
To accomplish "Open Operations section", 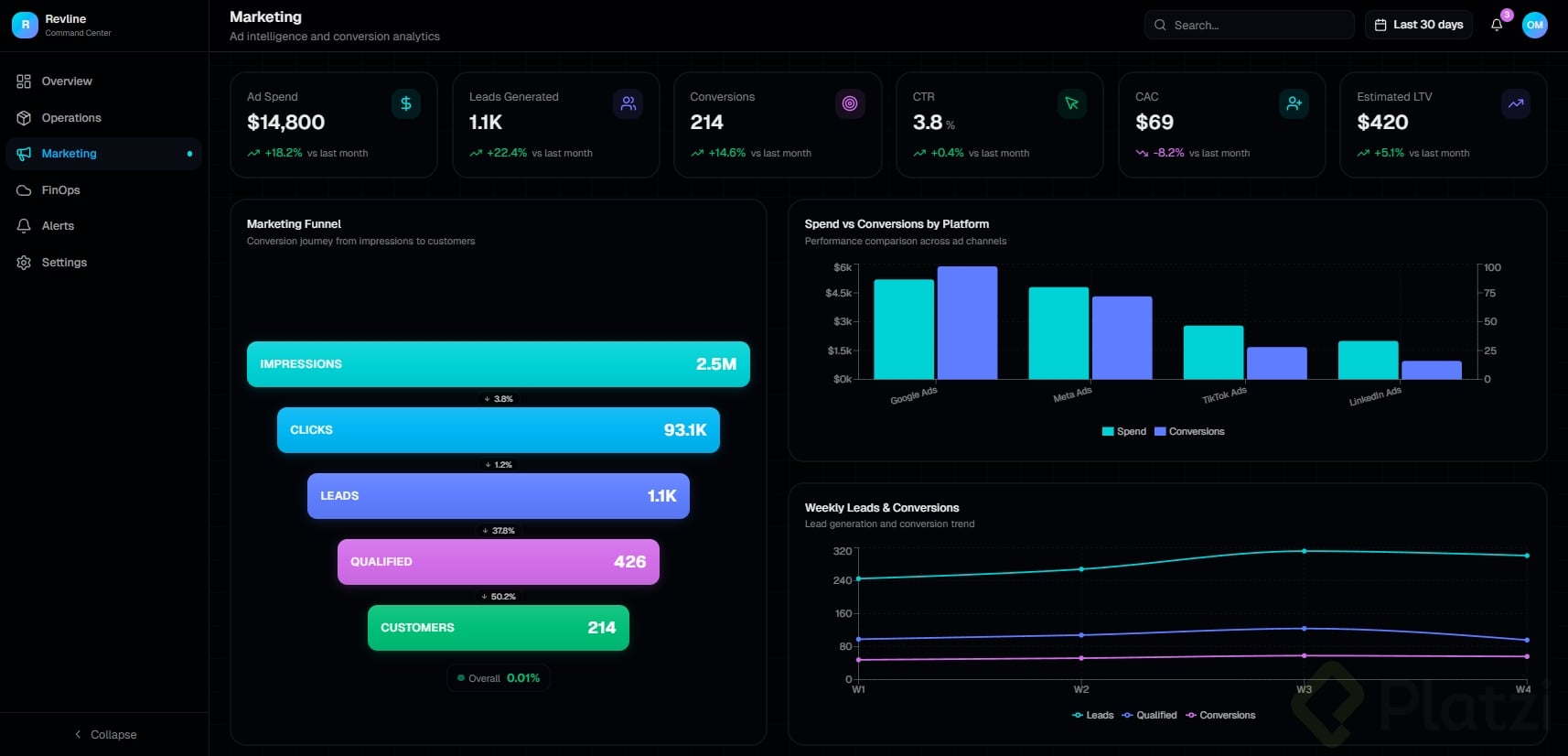I will (104, 118).
